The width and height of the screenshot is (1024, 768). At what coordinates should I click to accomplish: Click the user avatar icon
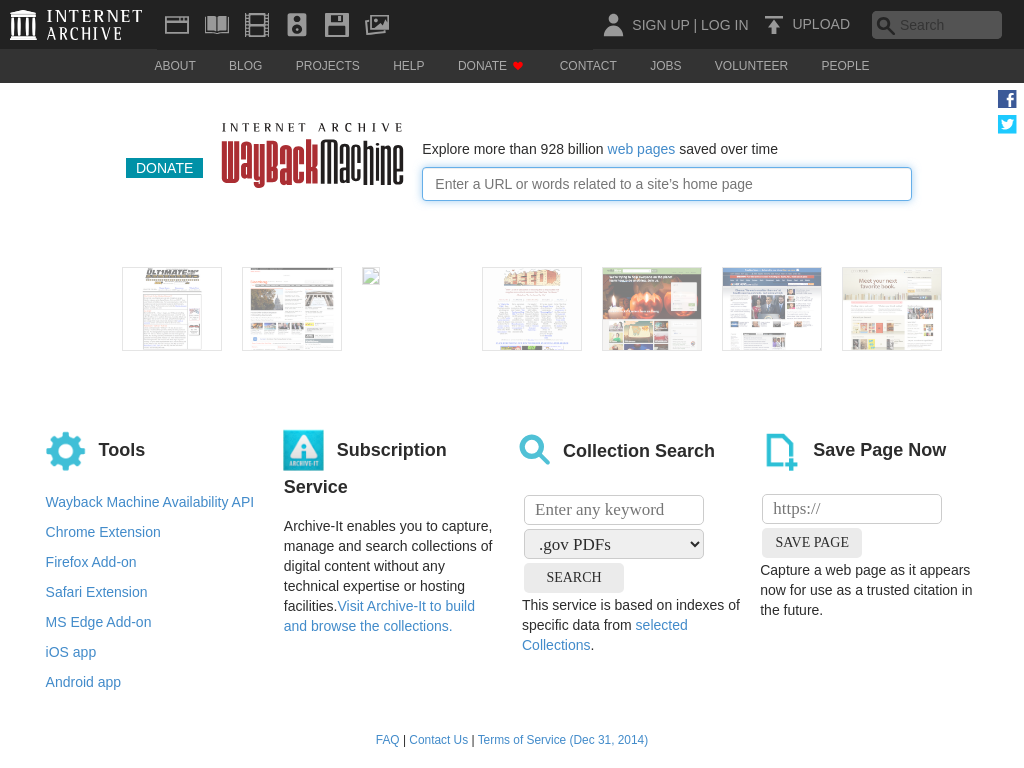[613, 25]
